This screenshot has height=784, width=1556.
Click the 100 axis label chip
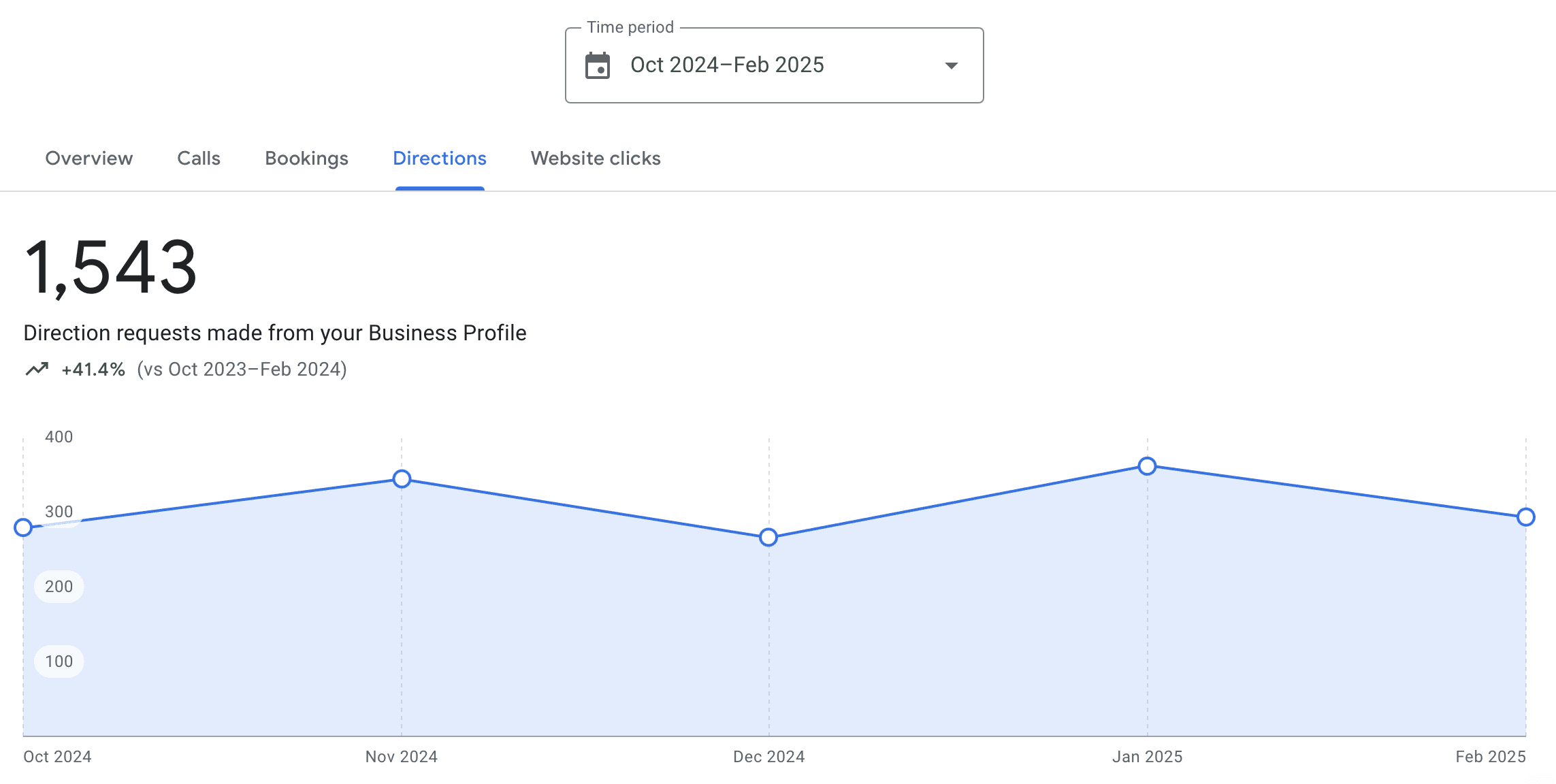pyautogui.click(x=59, y=661)
